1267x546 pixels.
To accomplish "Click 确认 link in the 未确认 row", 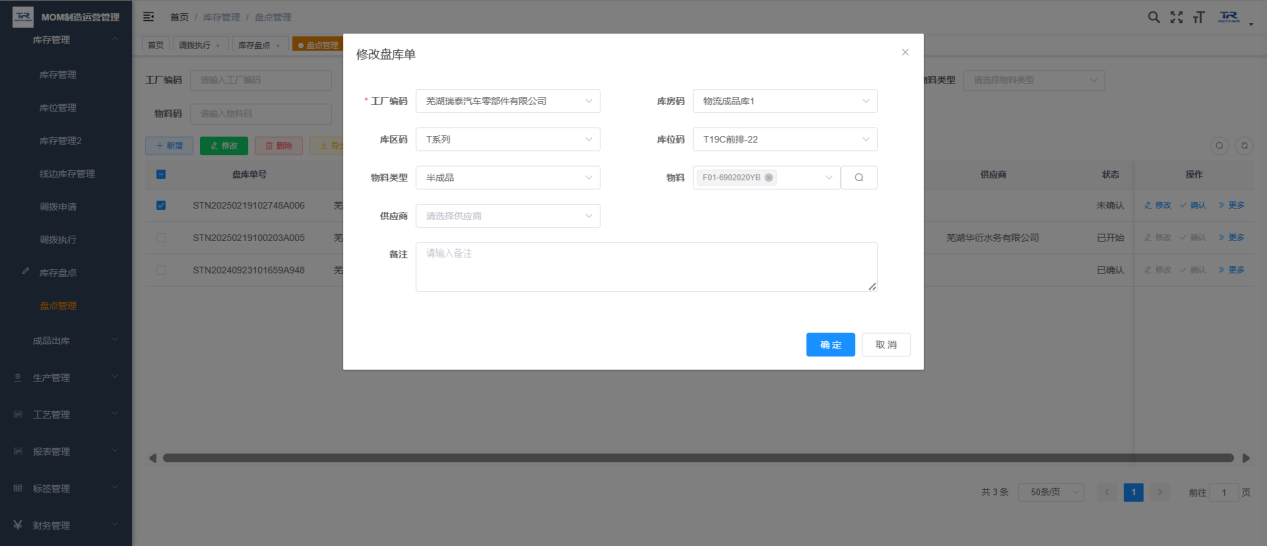I will click(1193, 206).
